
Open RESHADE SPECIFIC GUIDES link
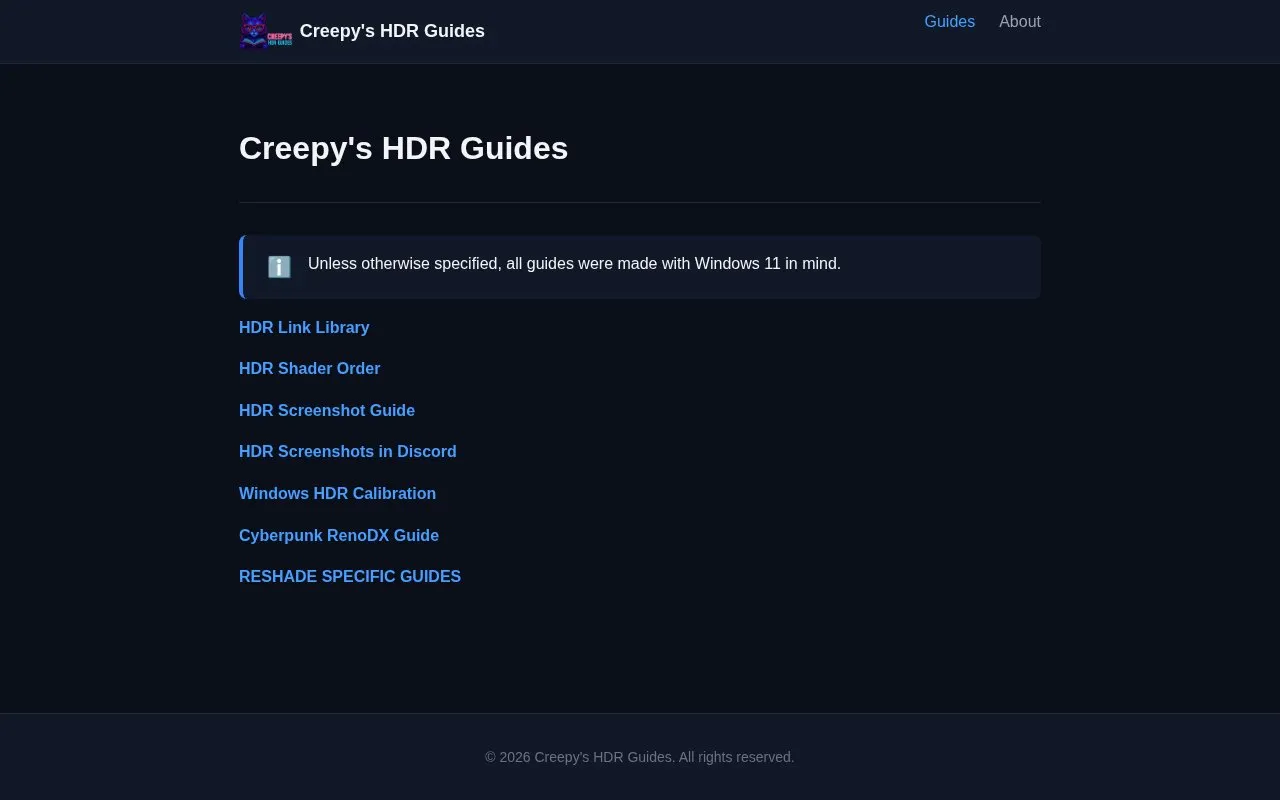pyautogui.click(x=350, y=577)
